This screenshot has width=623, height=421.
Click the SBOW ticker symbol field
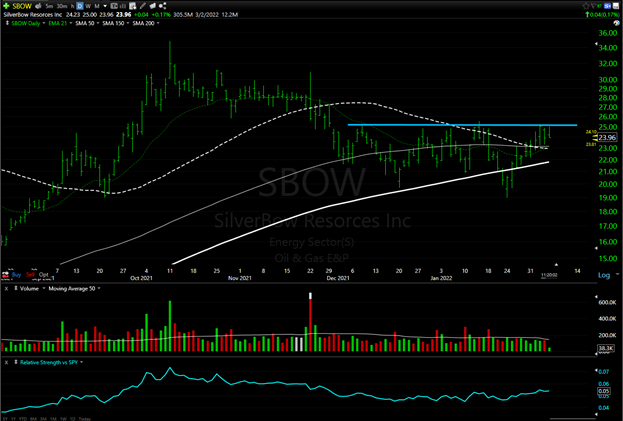[x=22, y=6]
